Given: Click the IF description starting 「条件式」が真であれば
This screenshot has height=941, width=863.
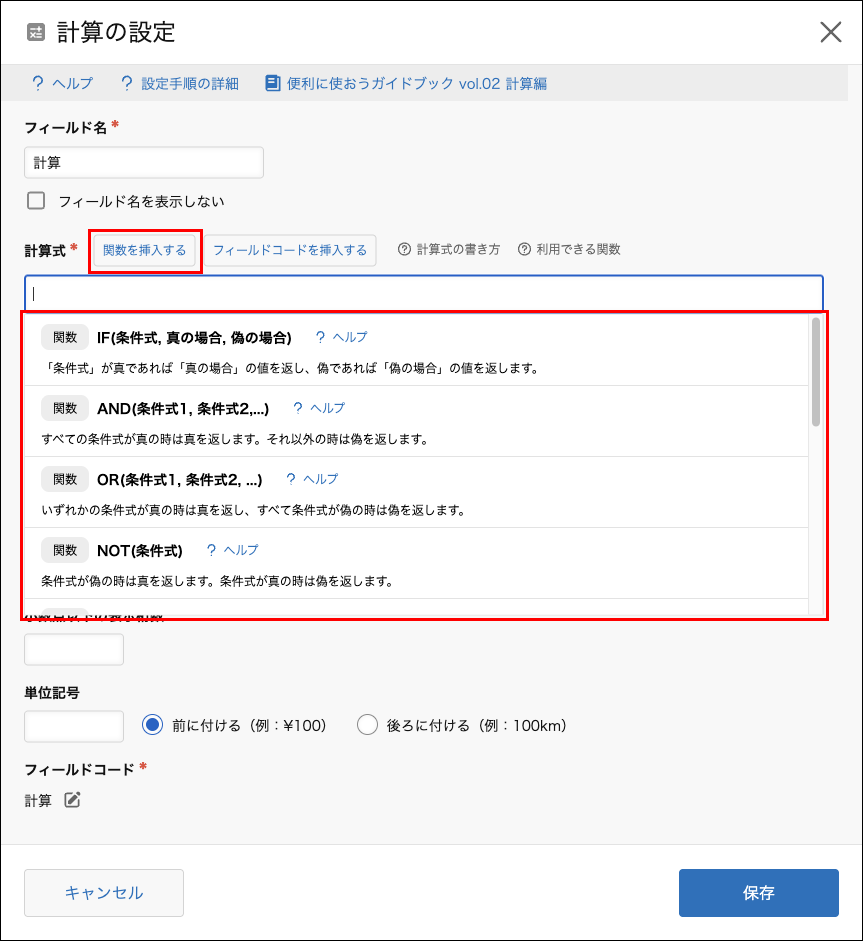Looking at the screenshot, I should [x=290, y=368].
